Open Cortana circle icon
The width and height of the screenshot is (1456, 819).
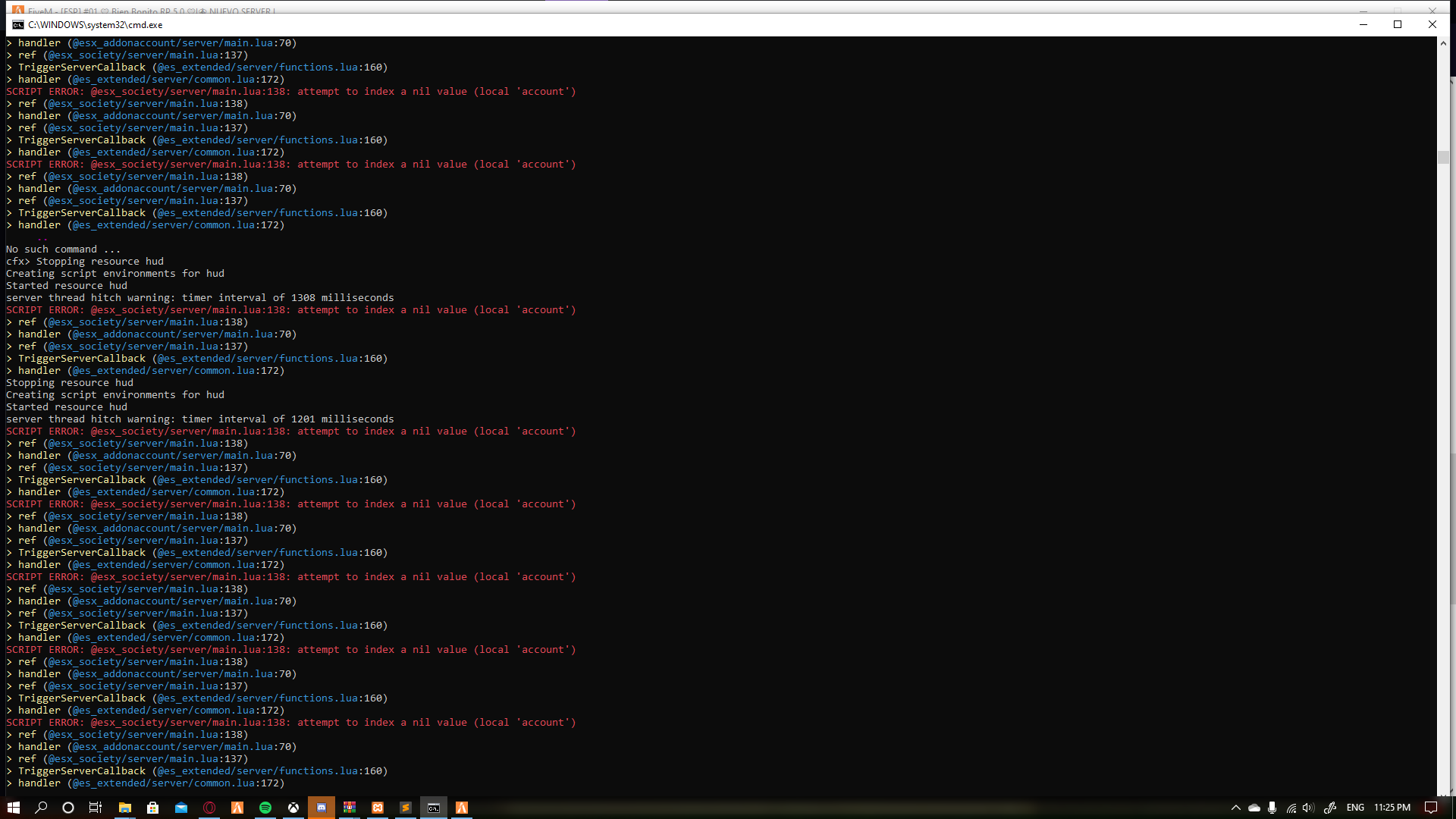point(68,808)
